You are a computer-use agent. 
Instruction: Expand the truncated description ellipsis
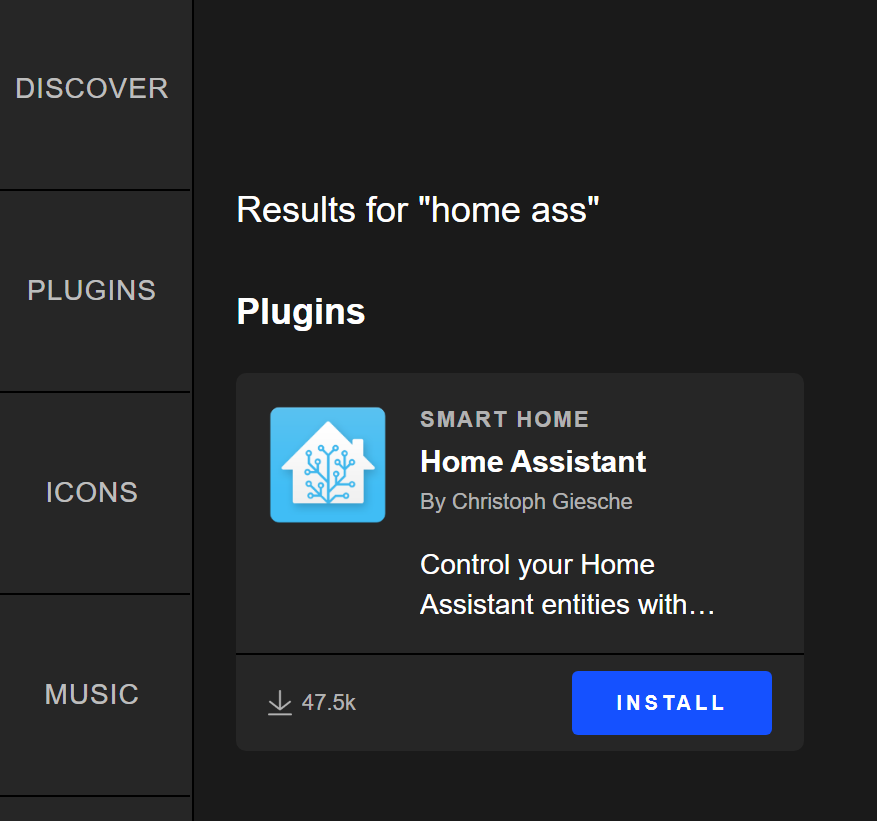[704, 605]
